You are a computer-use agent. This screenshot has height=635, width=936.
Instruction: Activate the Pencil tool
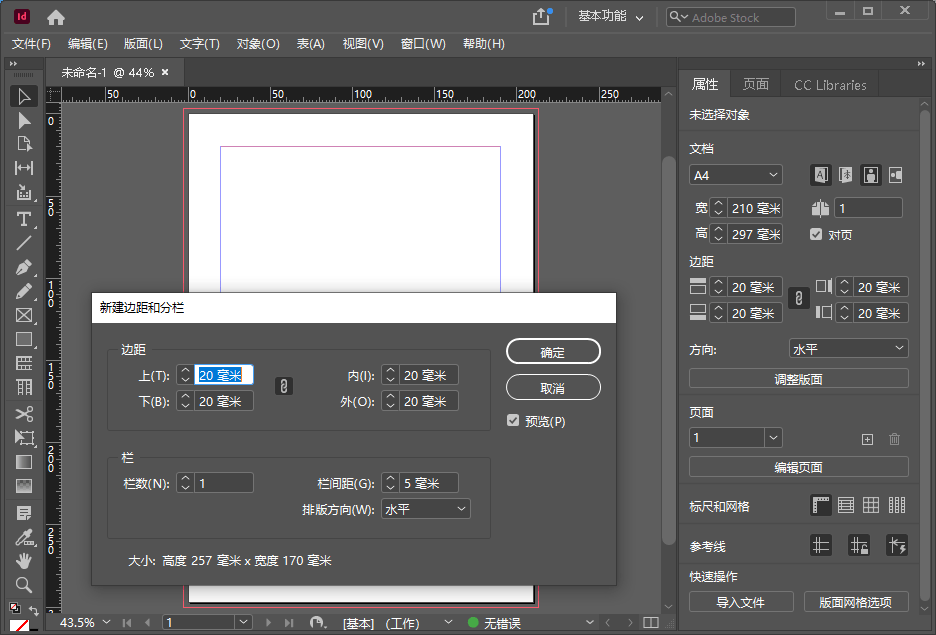[x=24, y=291]
